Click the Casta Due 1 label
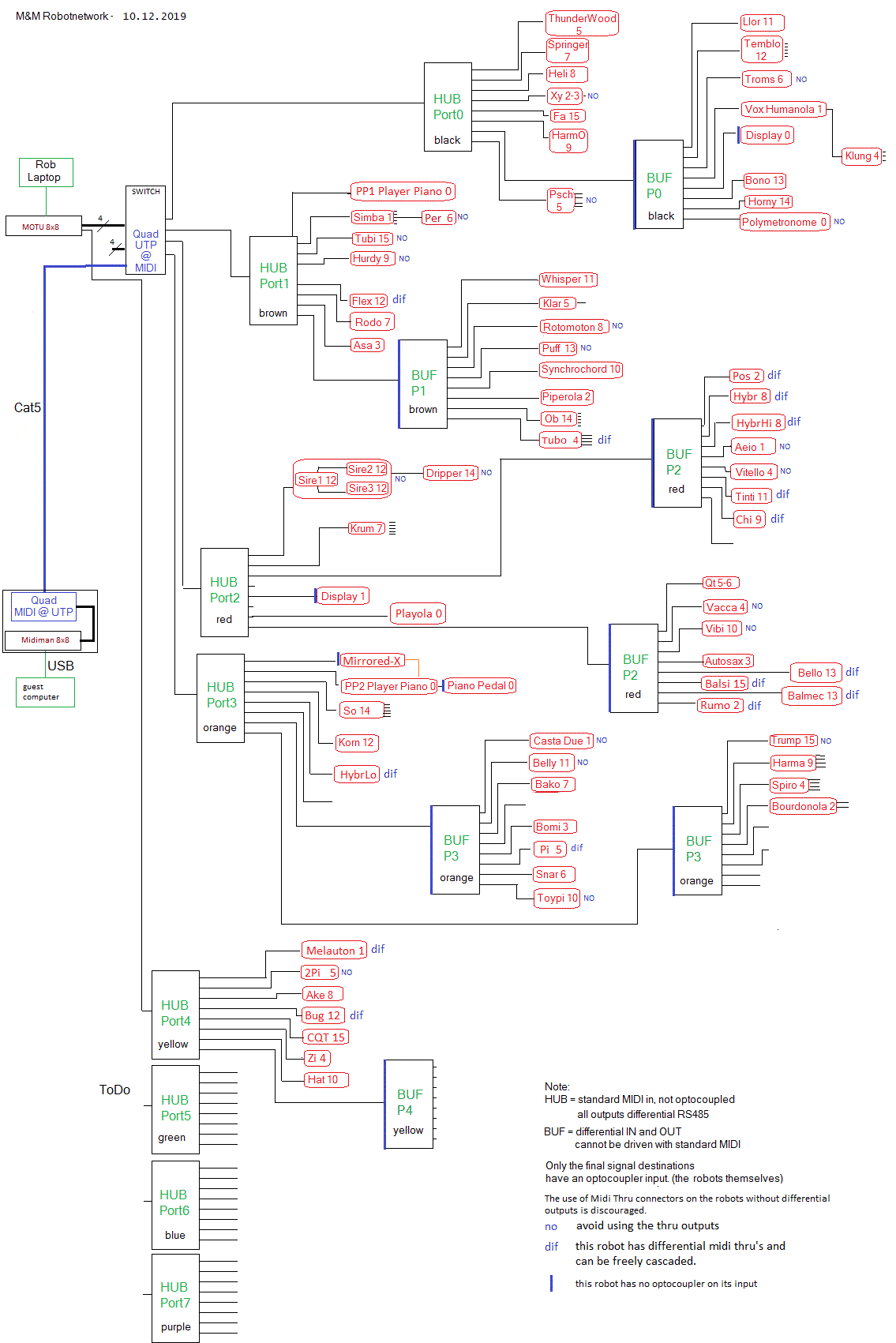Screen dimensions: 896x1343 pyautogui.click(x=561, y=741)
